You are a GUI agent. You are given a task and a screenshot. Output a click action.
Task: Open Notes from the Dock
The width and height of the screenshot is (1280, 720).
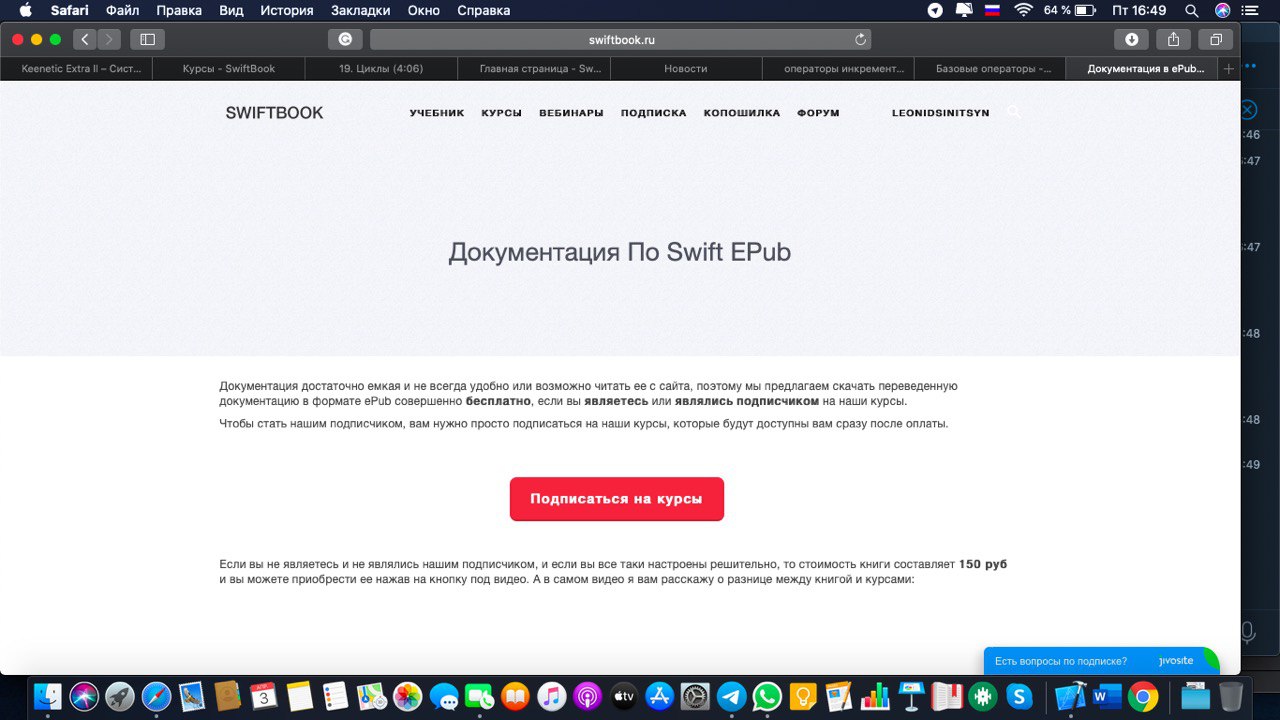click(x=300, y=695)
